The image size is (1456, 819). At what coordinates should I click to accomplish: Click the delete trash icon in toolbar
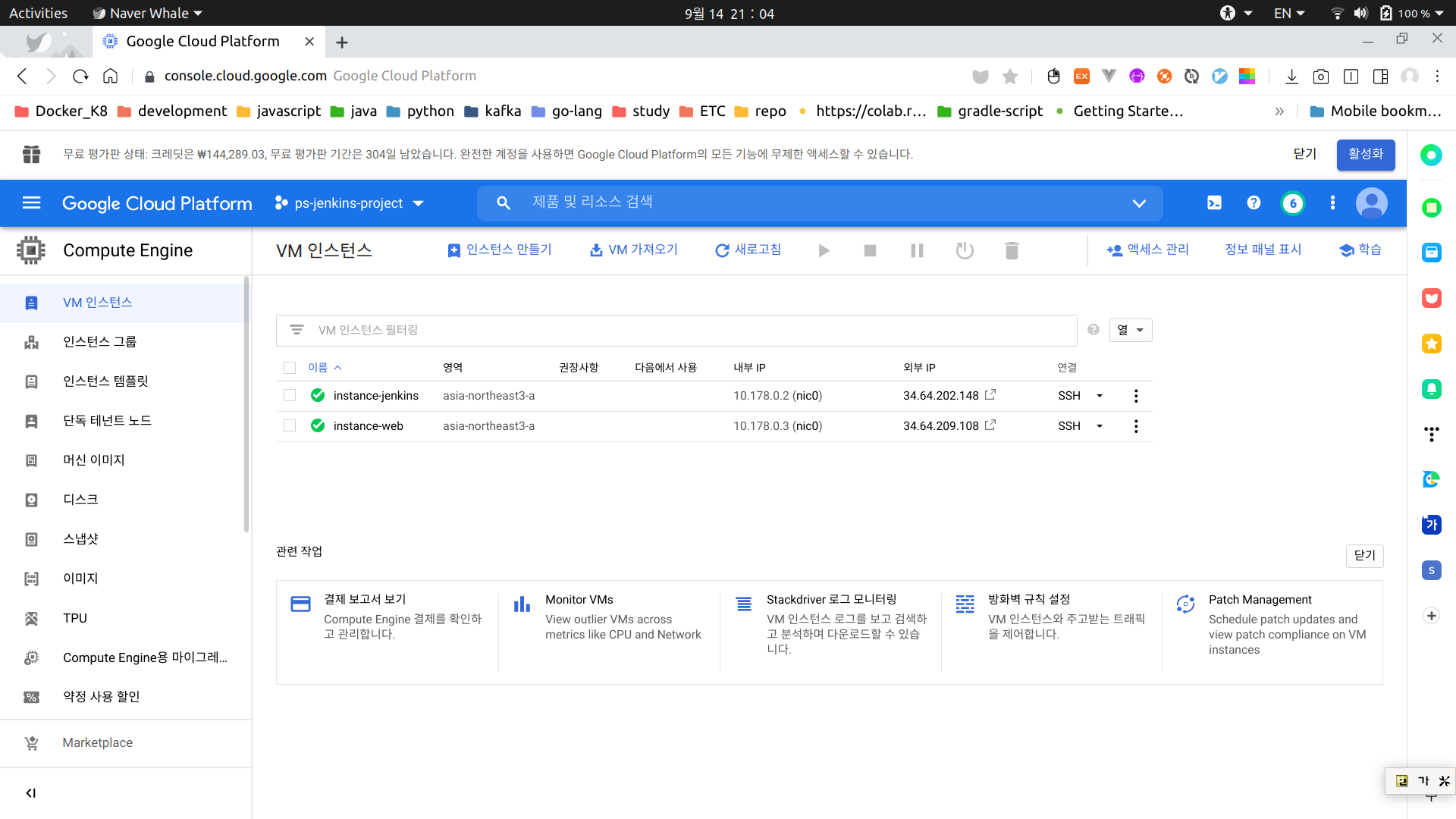[1012, 250]
